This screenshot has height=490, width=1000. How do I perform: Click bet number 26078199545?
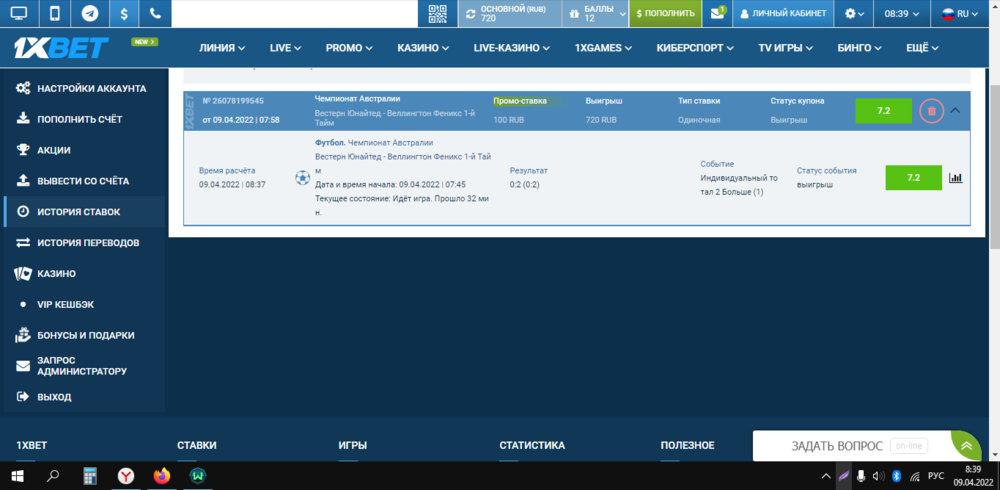tap(233, 101)
